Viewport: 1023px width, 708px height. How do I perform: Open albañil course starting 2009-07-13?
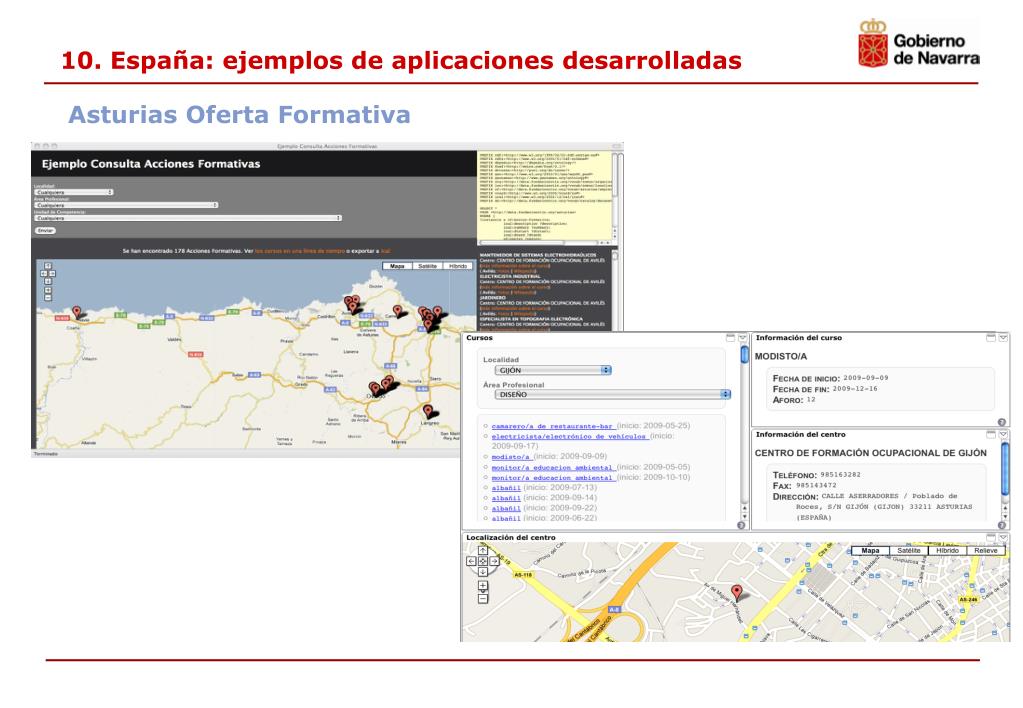click(506, 488)
